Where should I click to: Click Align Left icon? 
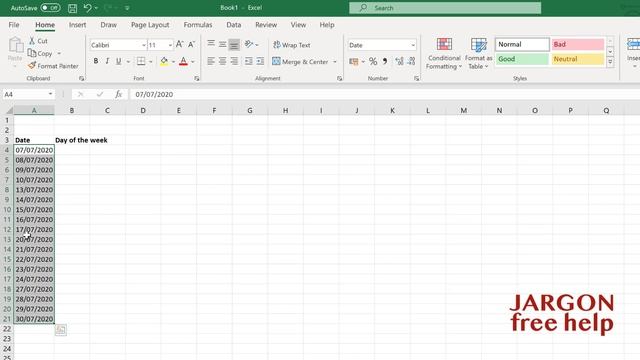pos(211,61)
